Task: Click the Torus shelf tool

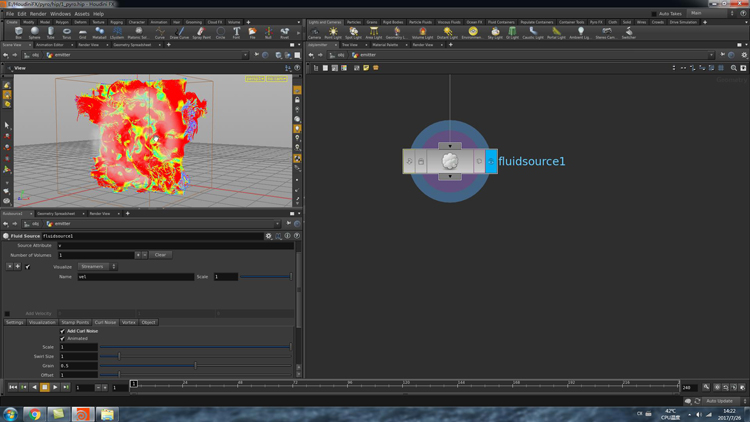Action: (x=67, y=32)
